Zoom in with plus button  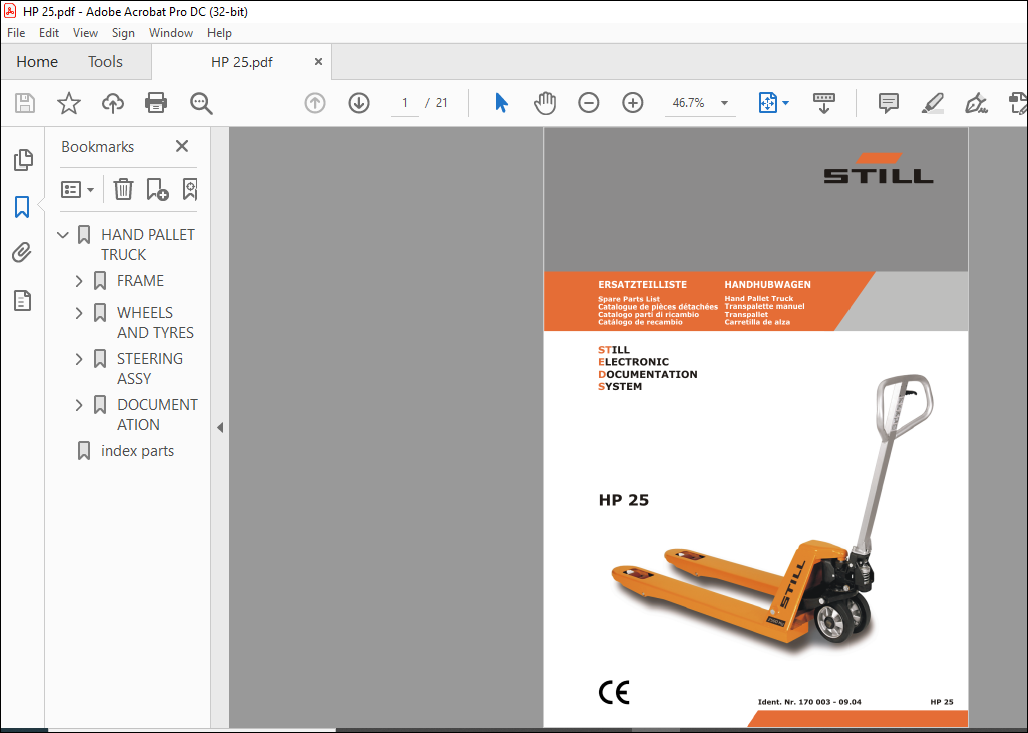633,103
